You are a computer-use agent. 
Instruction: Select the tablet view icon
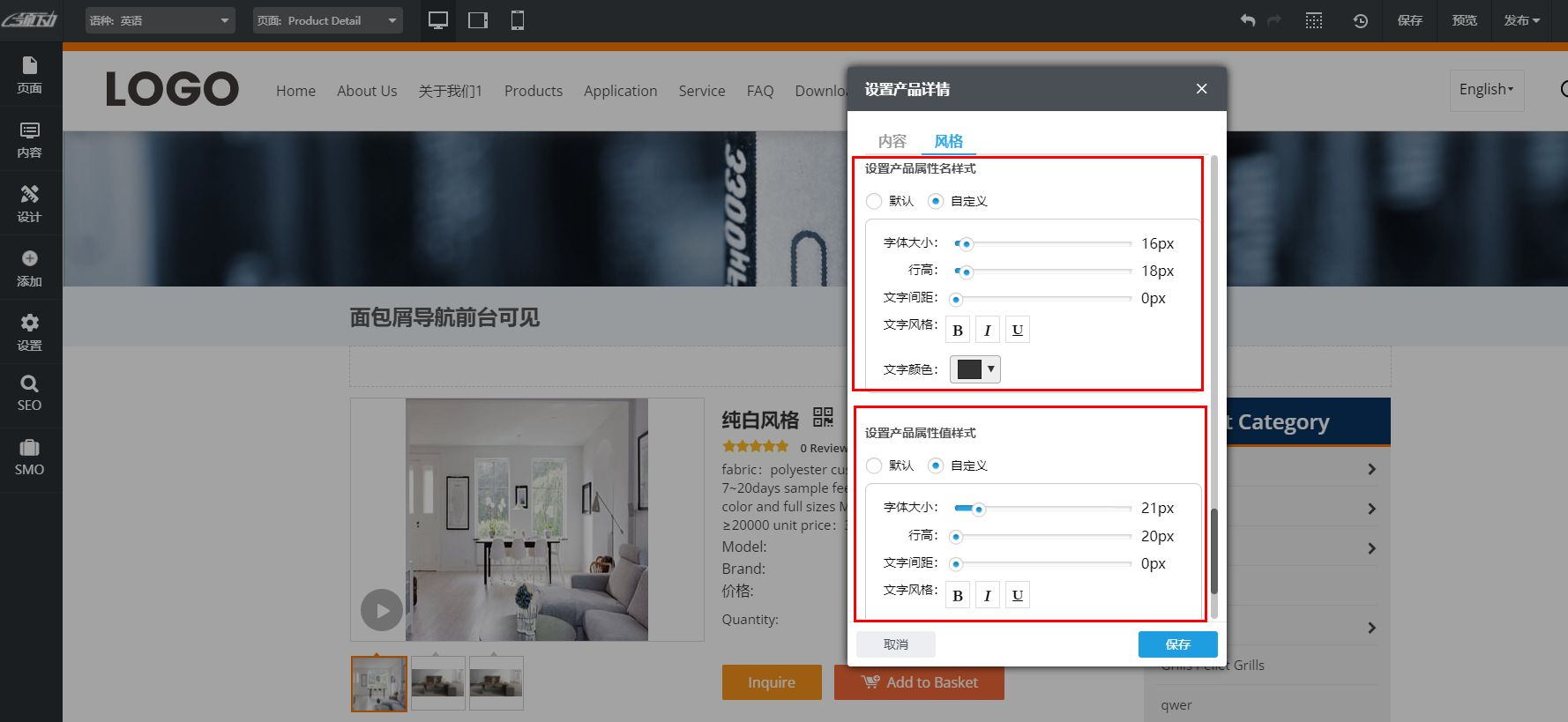(x=478, y=20)
